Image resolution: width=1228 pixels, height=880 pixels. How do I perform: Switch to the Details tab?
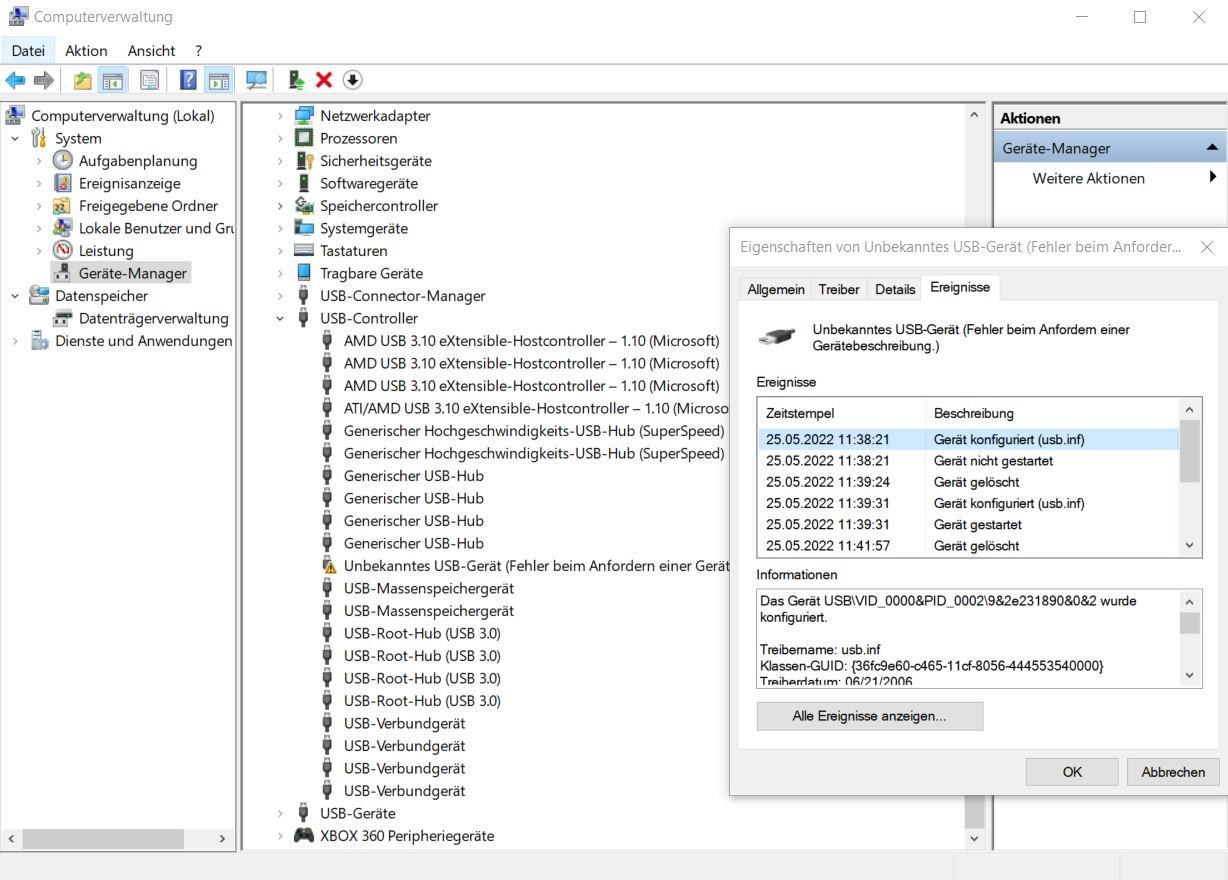coord(894,289)
